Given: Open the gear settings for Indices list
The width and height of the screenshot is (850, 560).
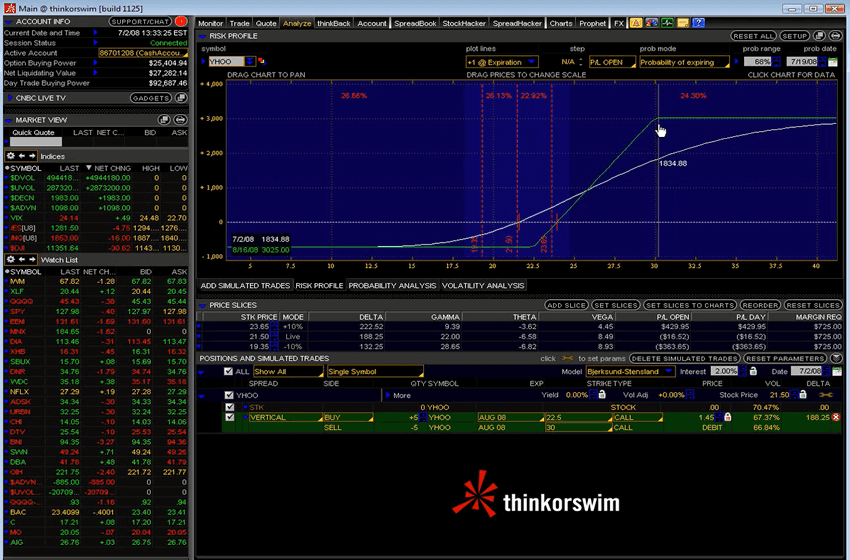Looking at the screenshot, I should (10, 156).
